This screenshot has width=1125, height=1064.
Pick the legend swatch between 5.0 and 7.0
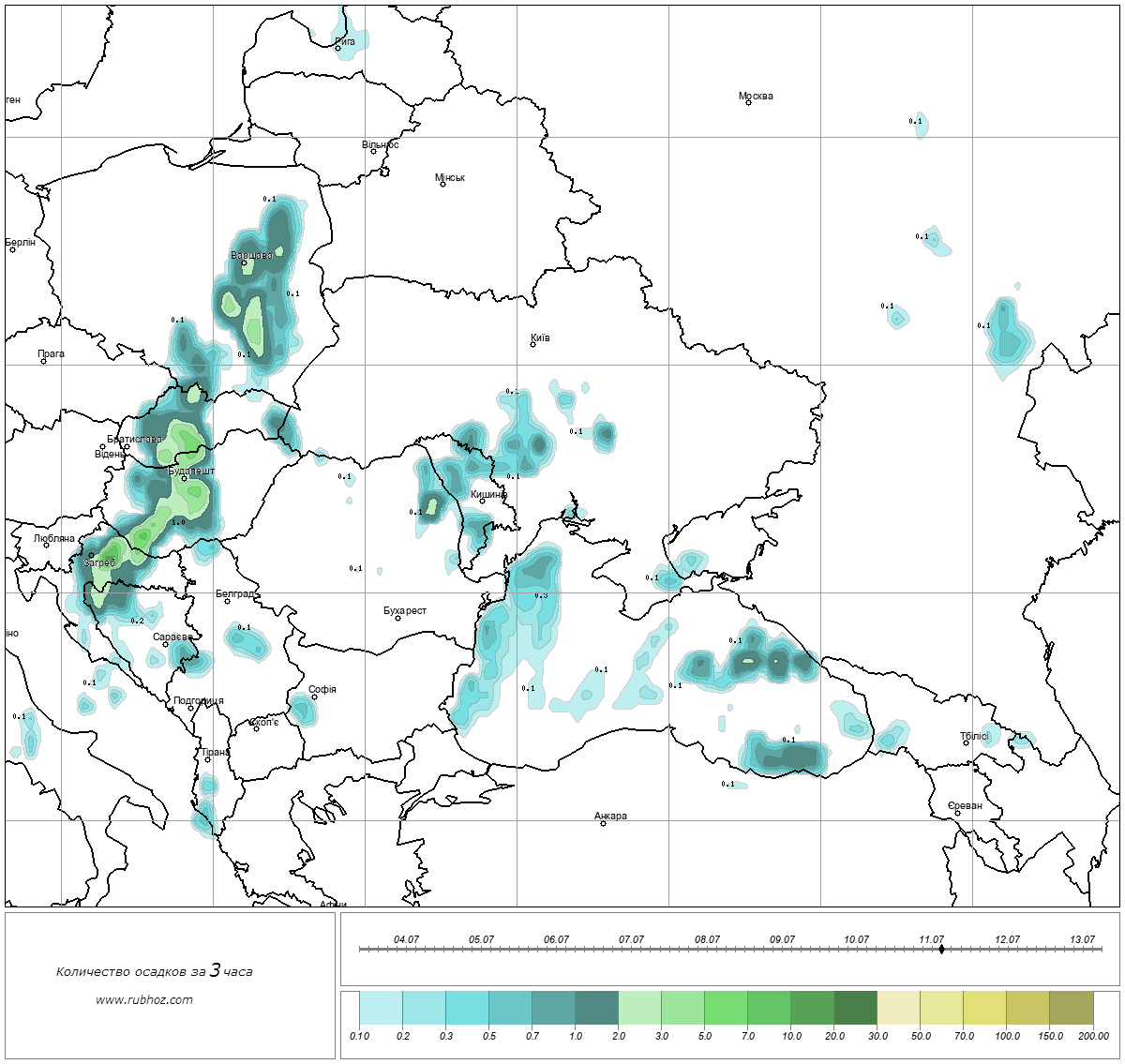726,1010
